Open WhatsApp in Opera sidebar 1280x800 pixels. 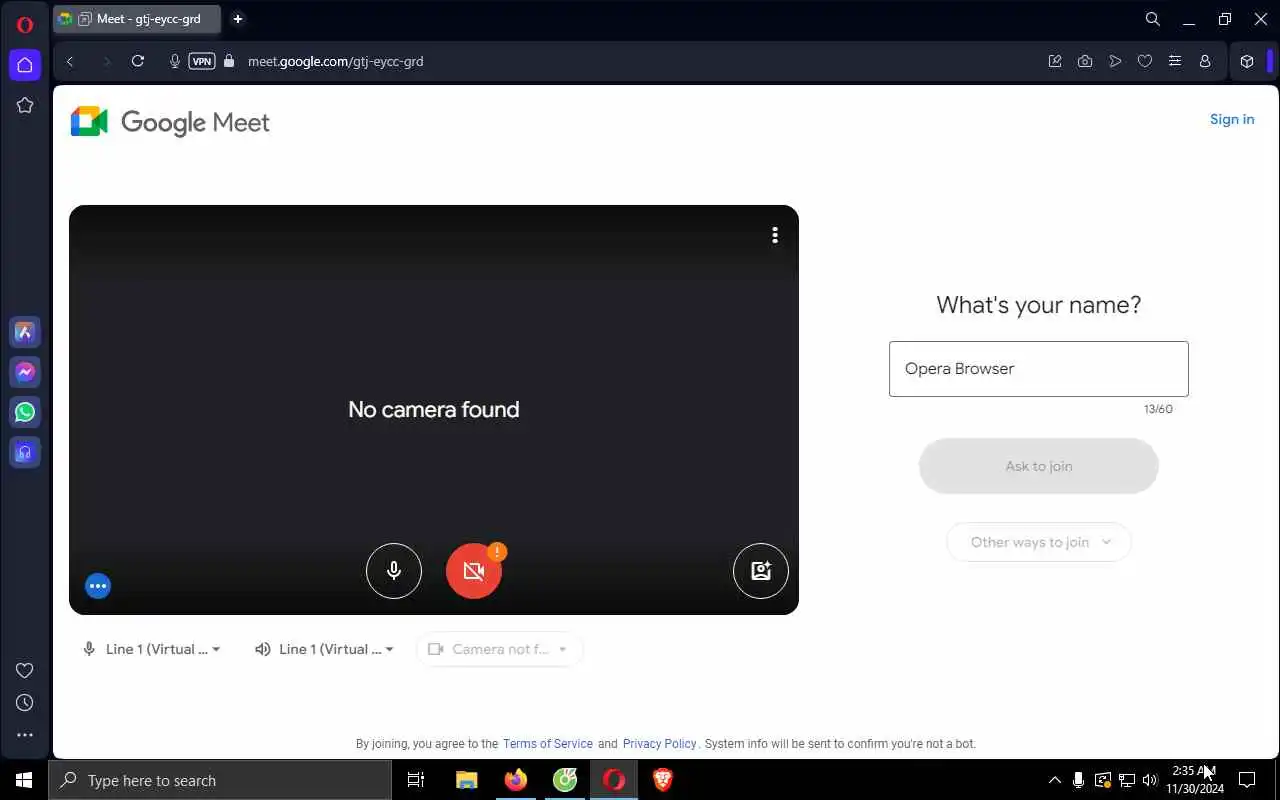click(25, 412)
